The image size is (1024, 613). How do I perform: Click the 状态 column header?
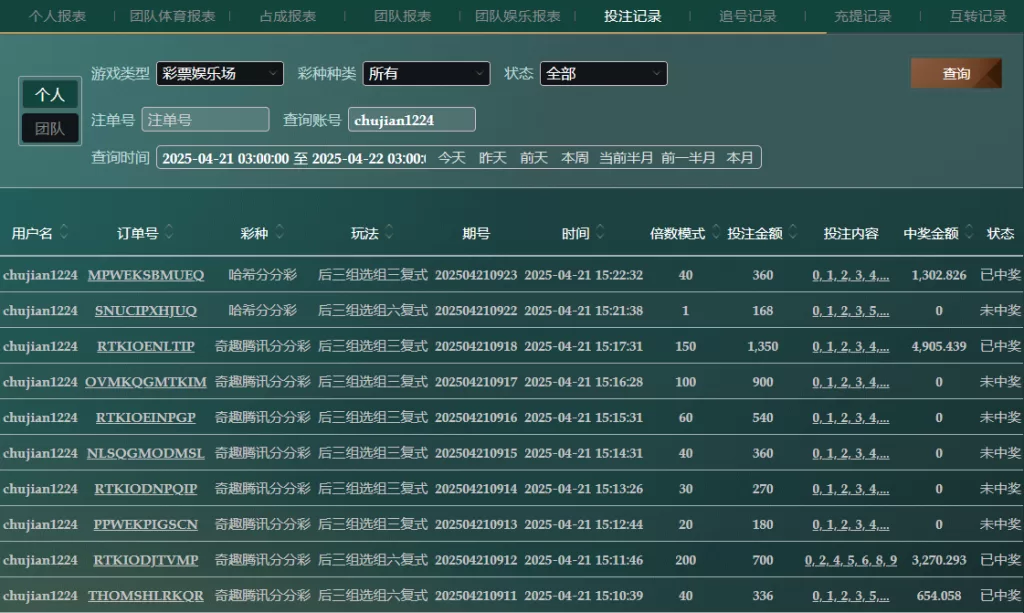1000,233
